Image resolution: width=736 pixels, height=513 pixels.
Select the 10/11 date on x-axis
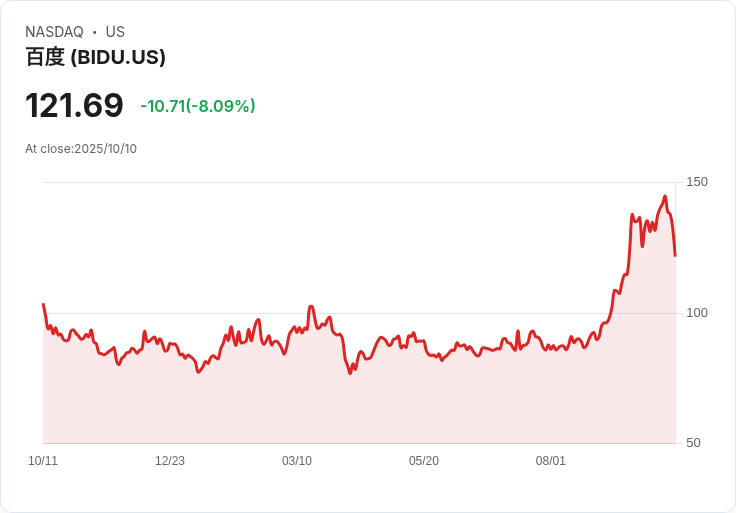pyautogui.click(x=43, y=461)
